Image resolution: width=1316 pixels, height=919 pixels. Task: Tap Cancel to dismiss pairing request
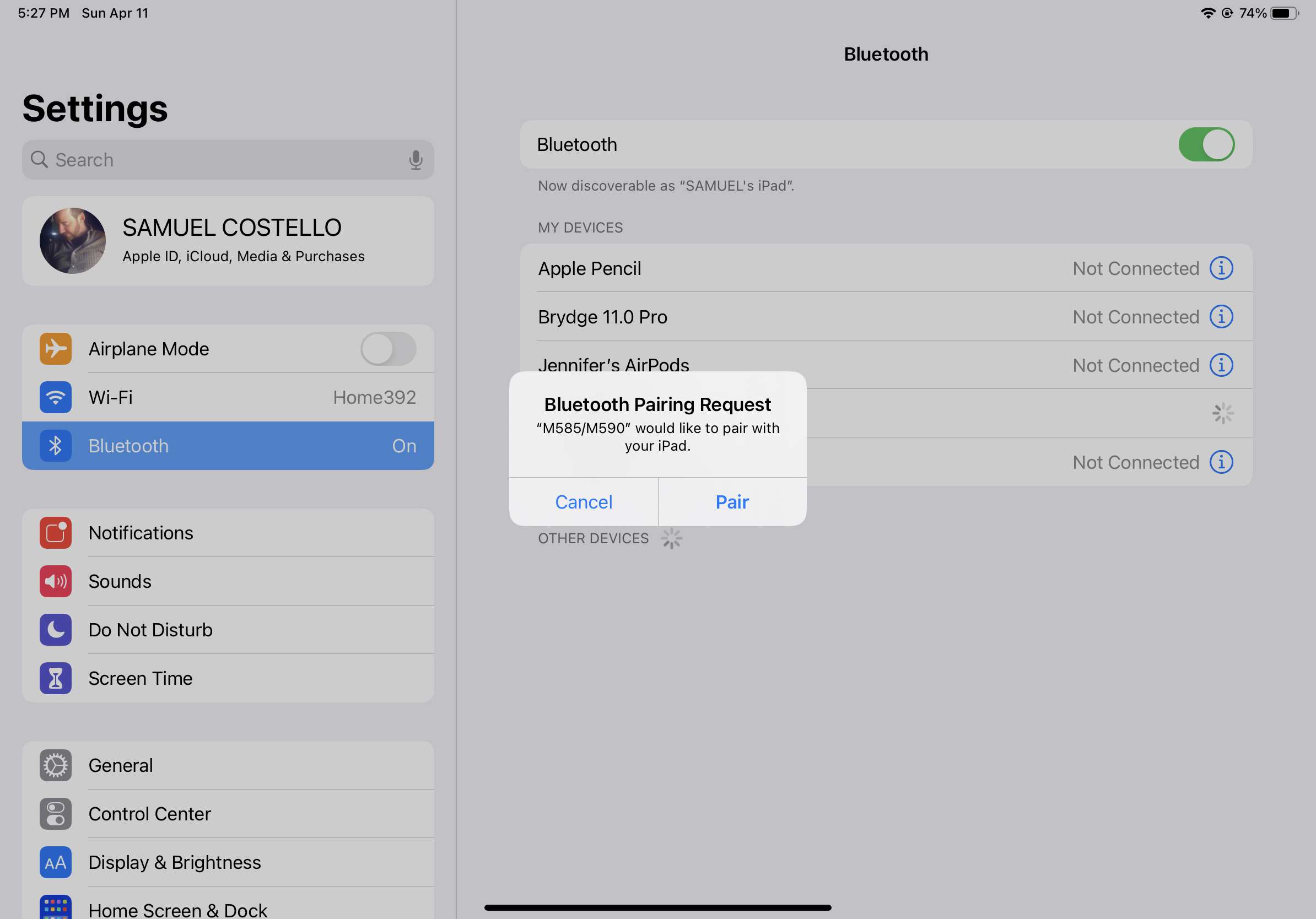point(583,501)
